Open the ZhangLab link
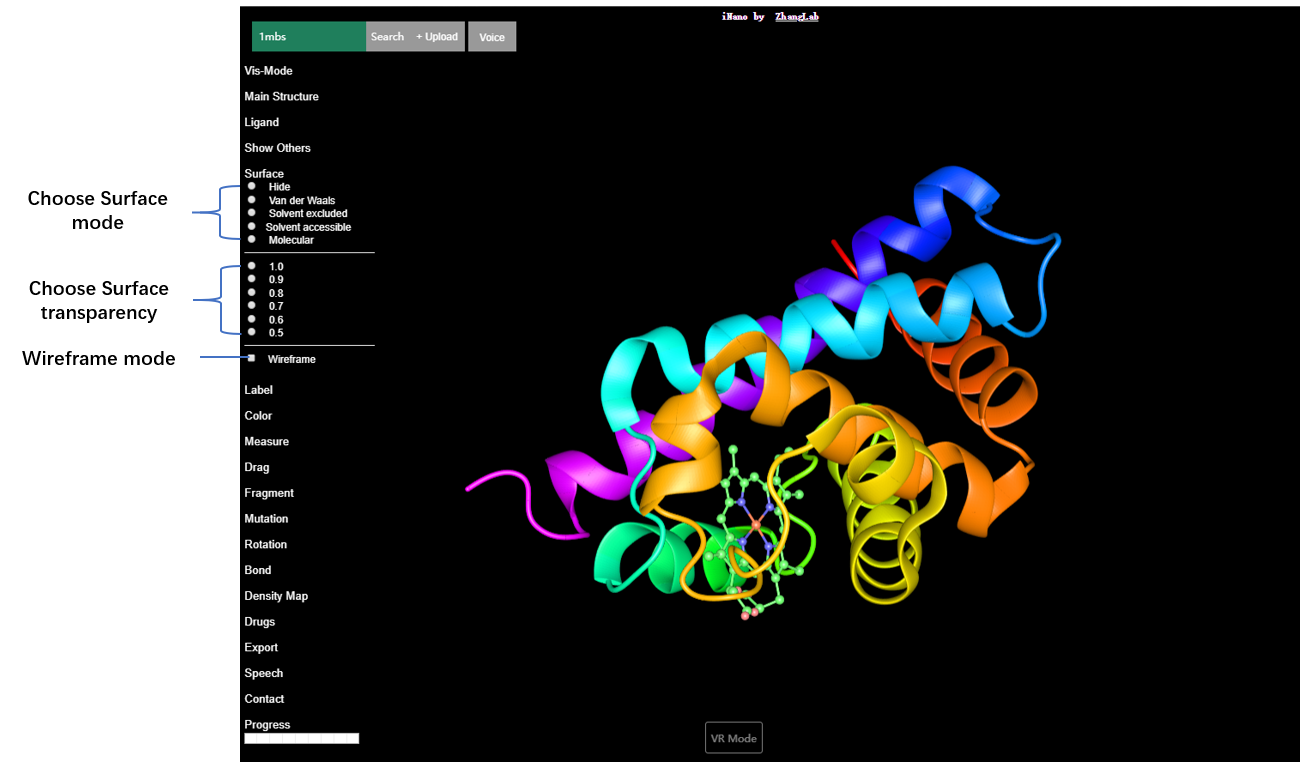 point(796,16)
